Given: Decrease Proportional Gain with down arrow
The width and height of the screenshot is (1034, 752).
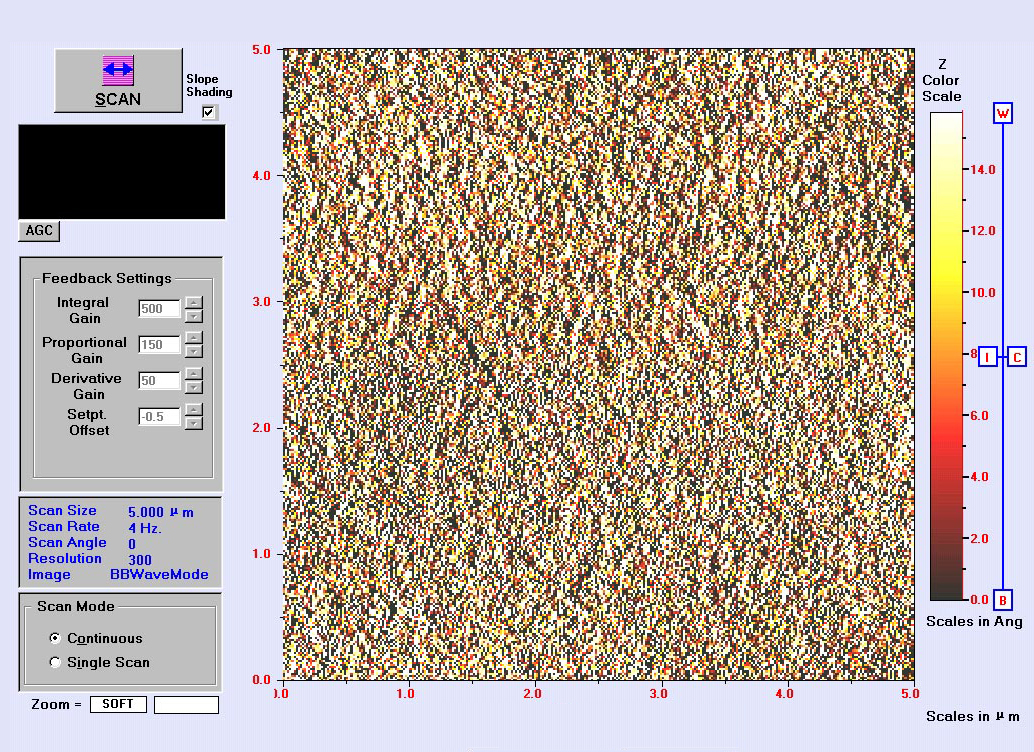Looking at the screenshot, I should coord(194,352).
